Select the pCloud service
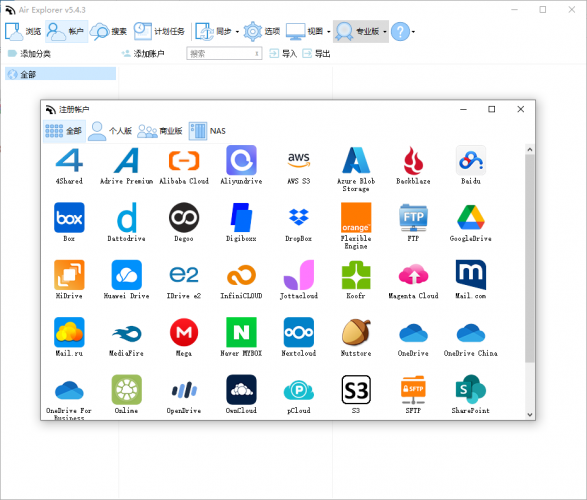This screenshot has height=500, width=587. click(x=299, y=390)
